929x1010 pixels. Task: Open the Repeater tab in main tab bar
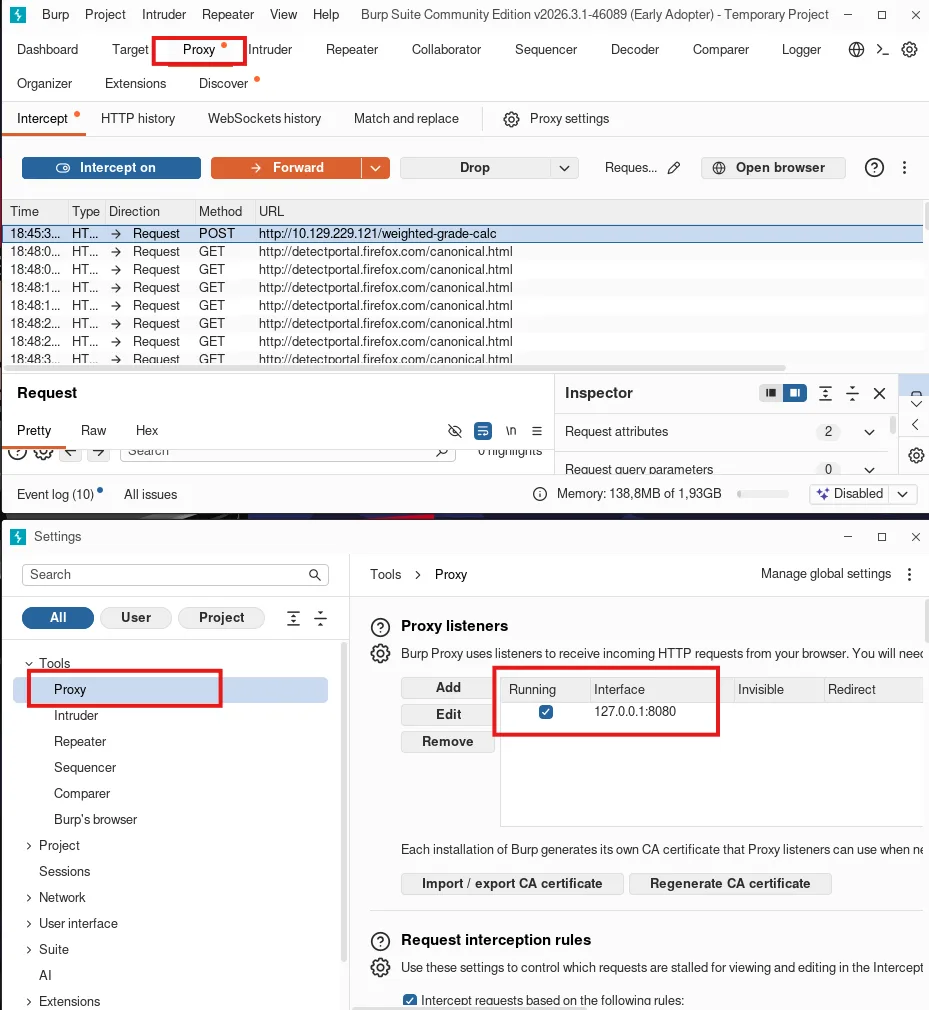pyautogui.click(x=352, y=50)
